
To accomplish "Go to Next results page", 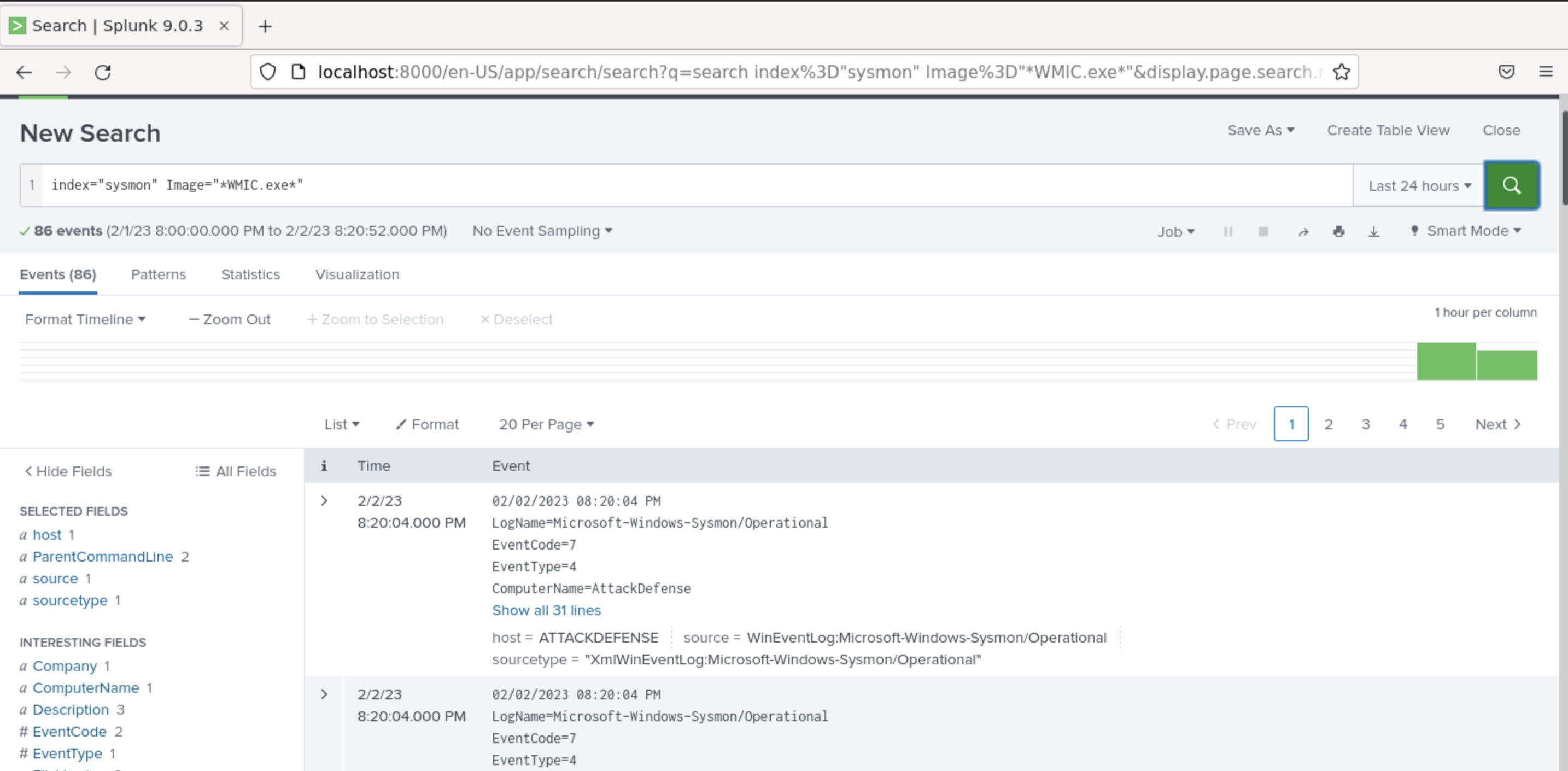I will [x=1497, y=424].
